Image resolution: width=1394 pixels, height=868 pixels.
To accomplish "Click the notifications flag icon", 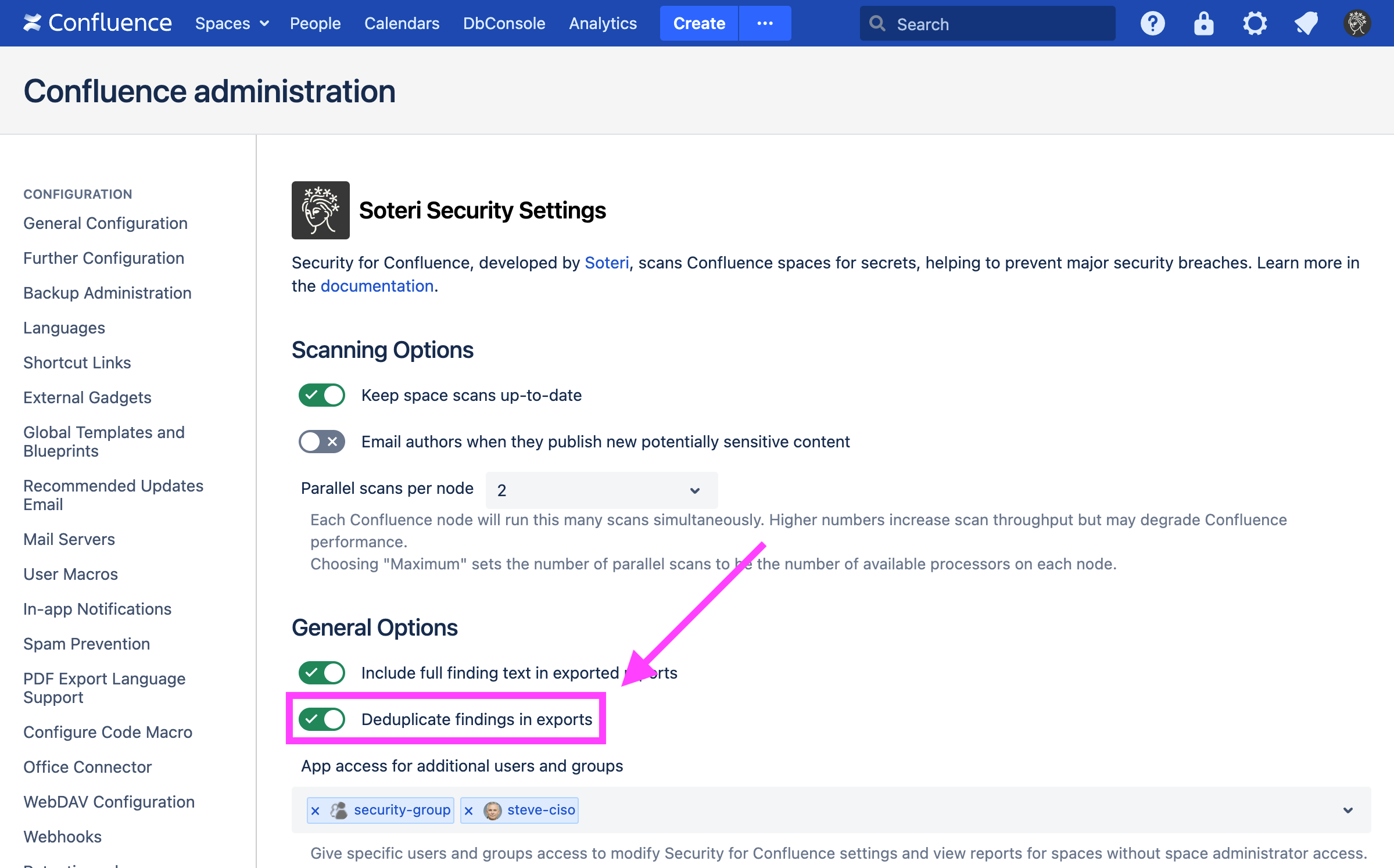I will tap(1306, 23).
